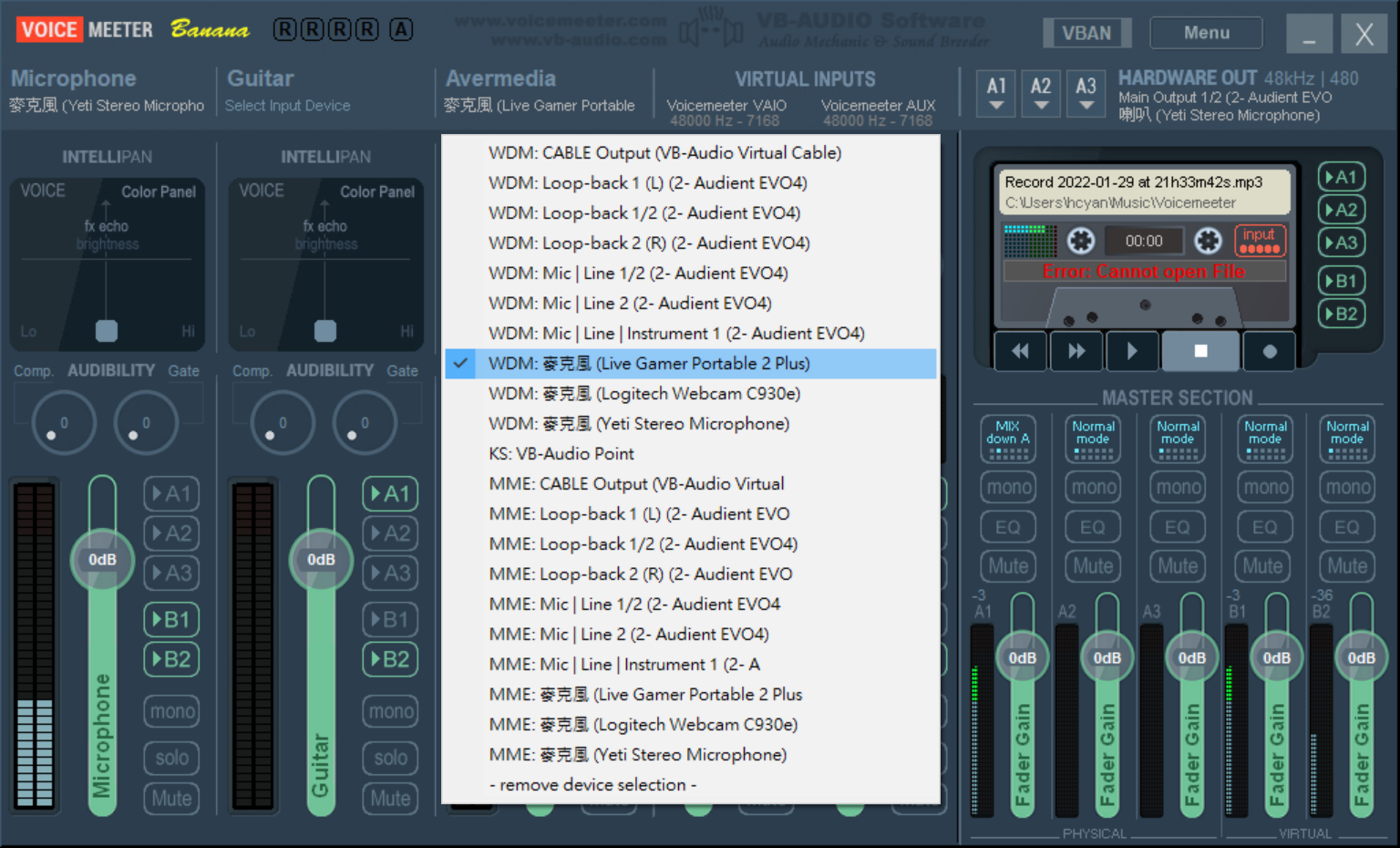Select WDM: Loop-back 1 (L) Audient EVO4
1400x848 pixels.
(691, 183)
